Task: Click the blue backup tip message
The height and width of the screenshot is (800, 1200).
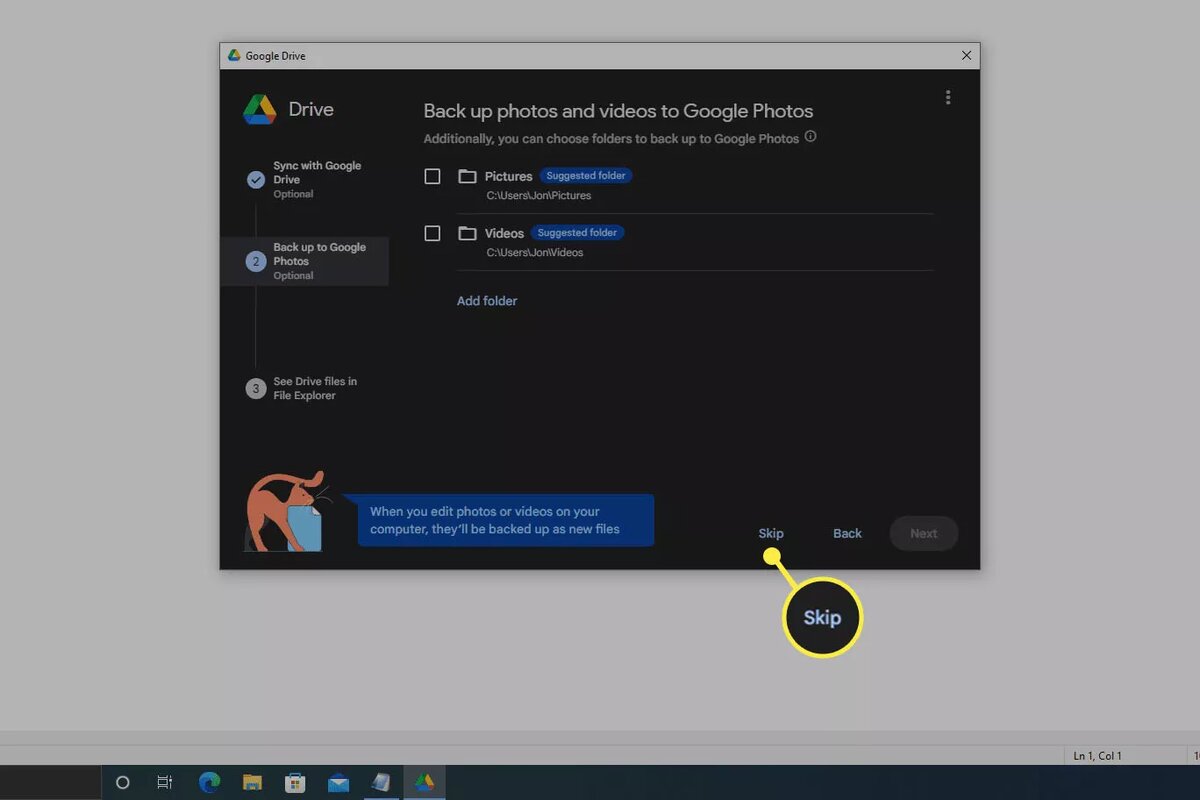Action: [x=506, y=520]
